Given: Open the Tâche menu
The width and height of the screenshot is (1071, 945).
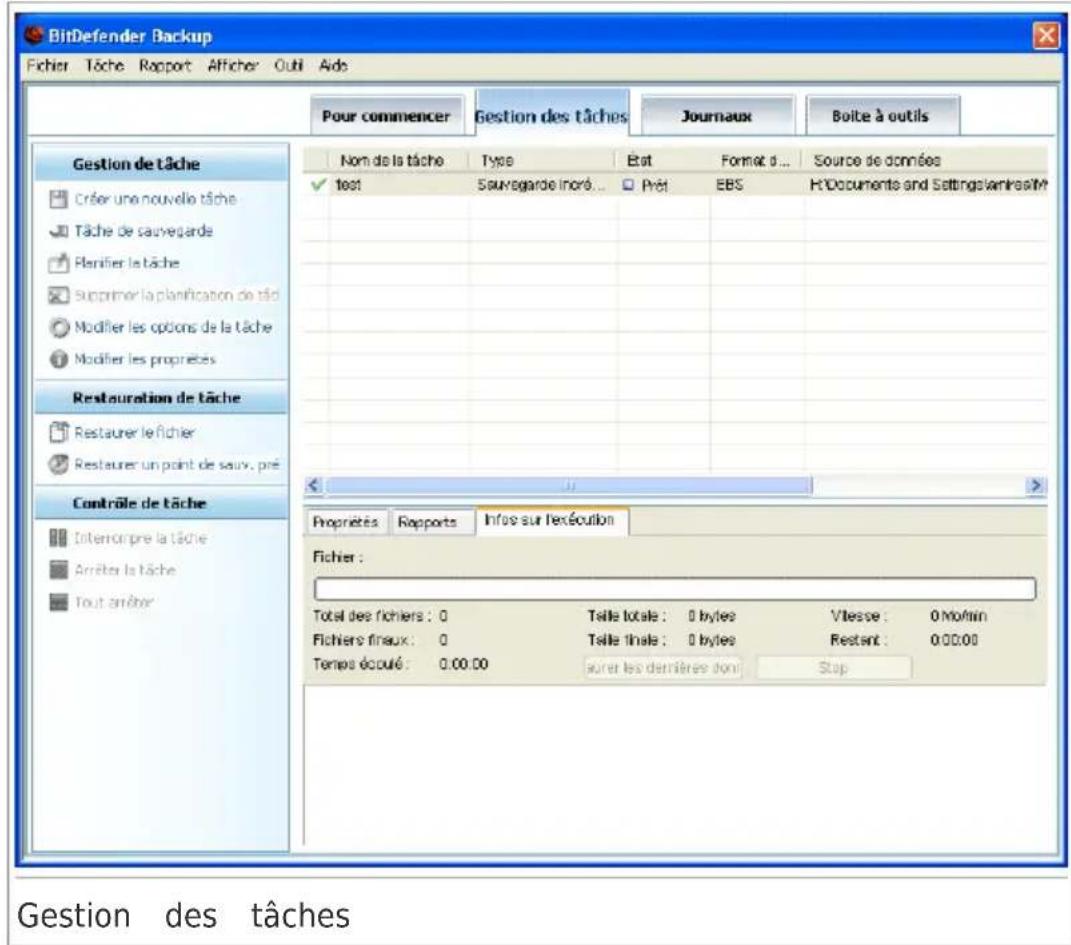Looking at the screenshot, I should pos(104,66).
